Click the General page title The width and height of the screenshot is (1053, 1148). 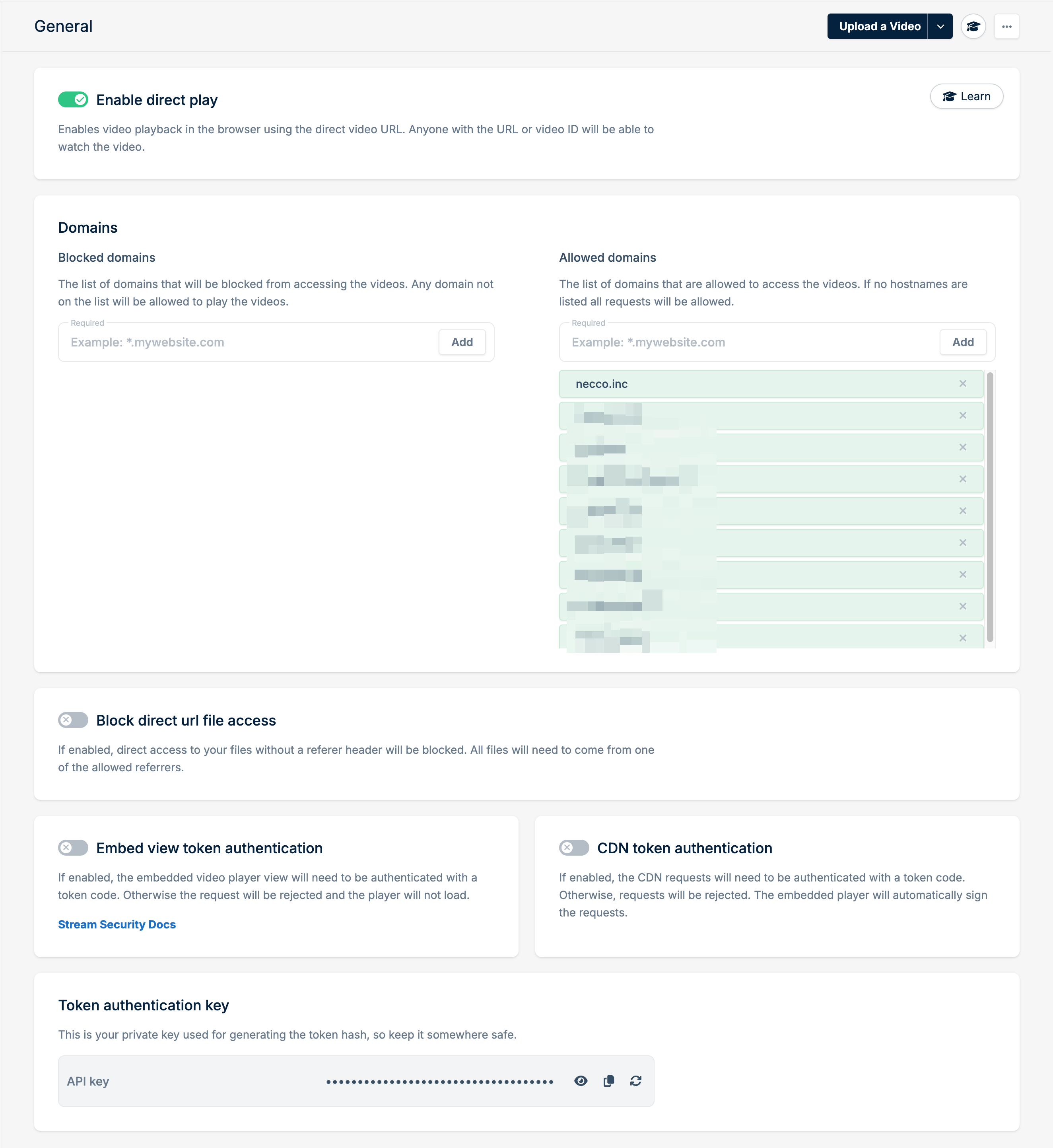pyautogui.click(x=63, y=26)
